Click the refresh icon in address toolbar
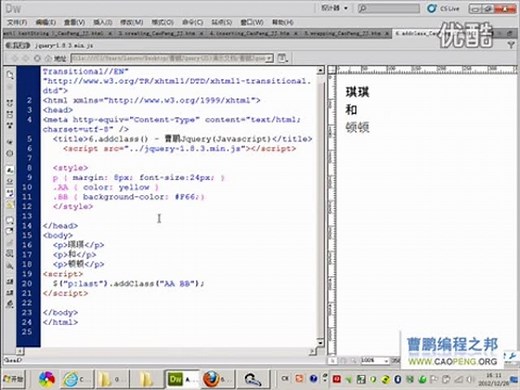The height and width of the screenshot is (390, 520). point(37,58)
